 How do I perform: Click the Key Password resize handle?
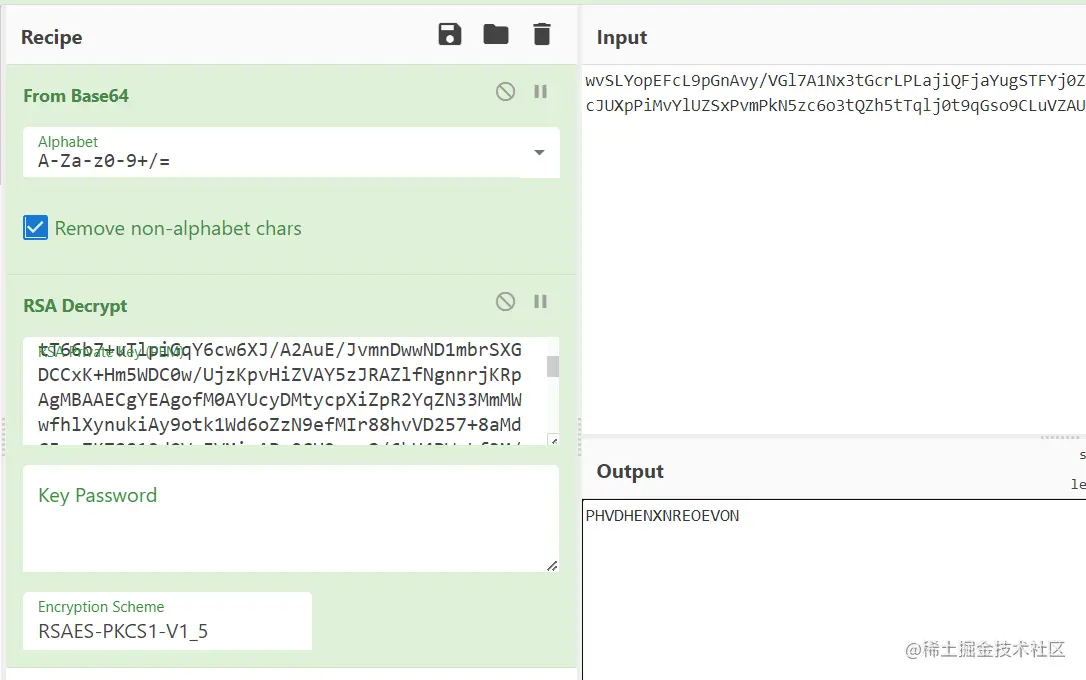[x=552, y=566]
